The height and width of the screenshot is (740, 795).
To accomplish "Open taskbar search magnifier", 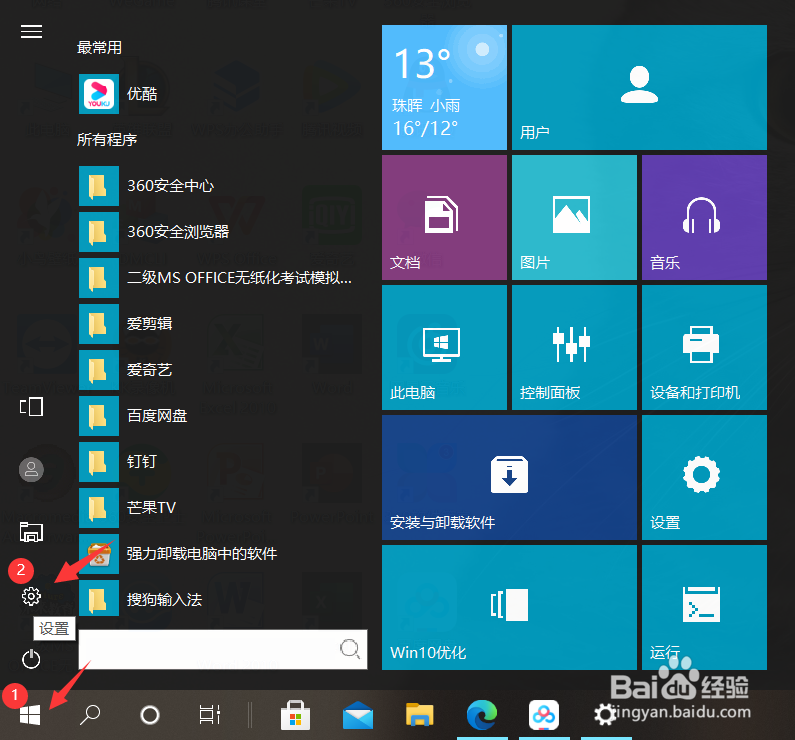I will point(90,715).
